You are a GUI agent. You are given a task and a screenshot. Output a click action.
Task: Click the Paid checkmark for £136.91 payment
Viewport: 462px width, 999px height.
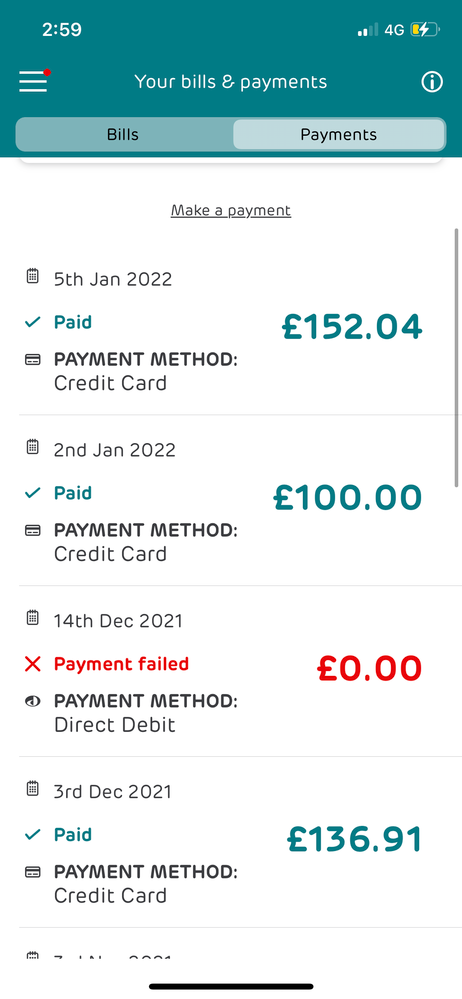pos(32,835)
